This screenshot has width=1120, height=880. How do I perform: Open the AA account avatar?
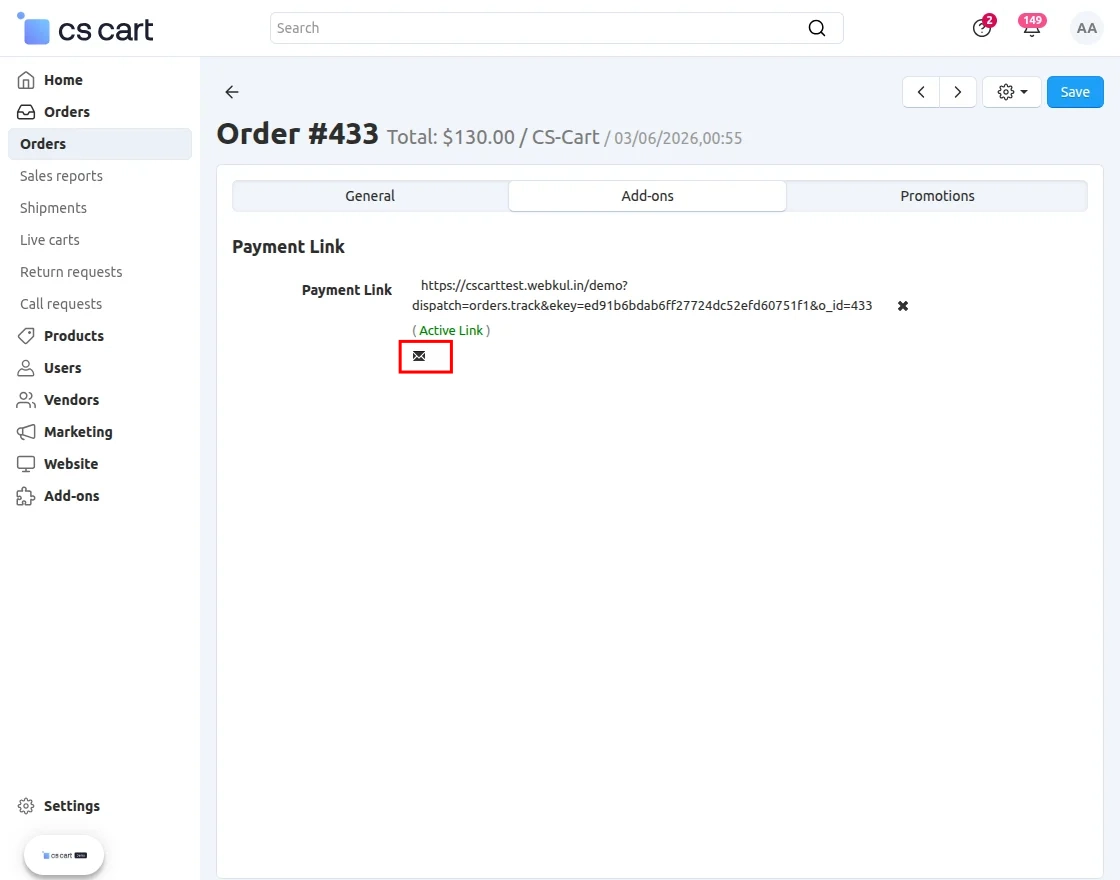pos(1086,28)
